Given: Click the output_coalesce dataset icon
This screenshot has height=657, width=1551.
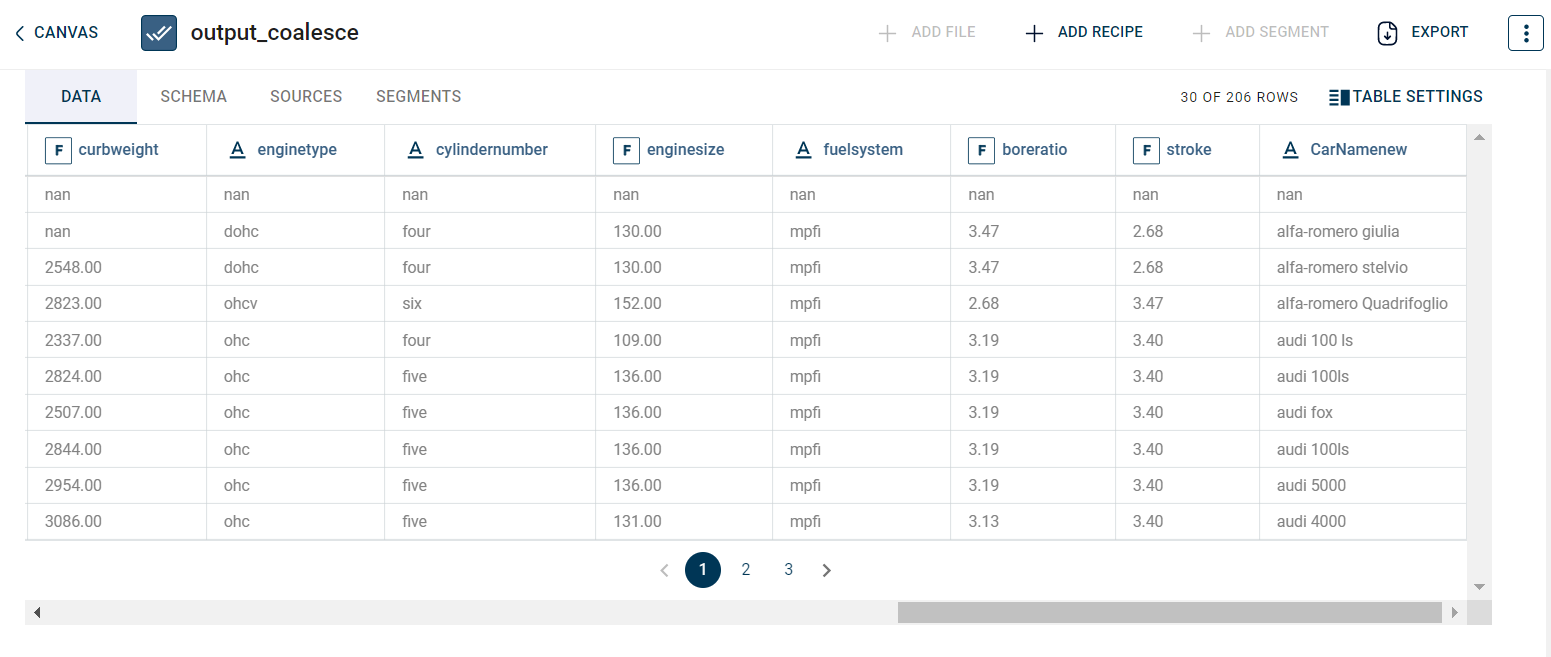Looking at the screenshot, I should tap(159, 33).
